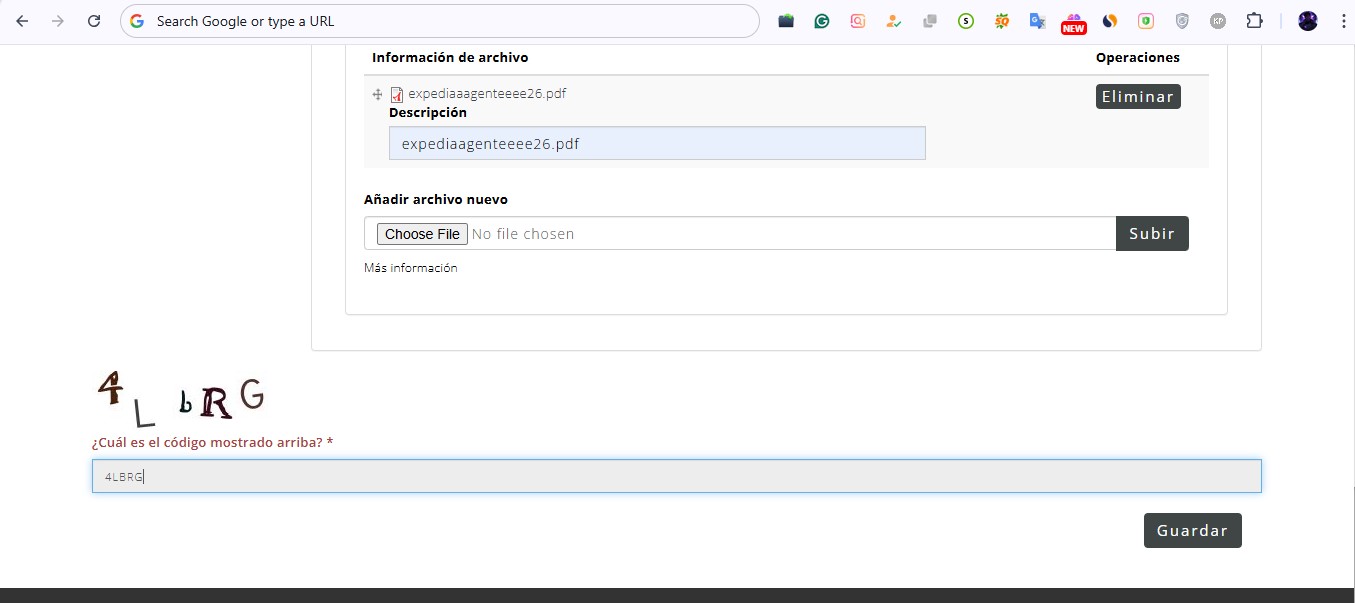Open the Extensions puzzle-piece menu
This screenshot has height=603, width=1355.
[1254, 21]
